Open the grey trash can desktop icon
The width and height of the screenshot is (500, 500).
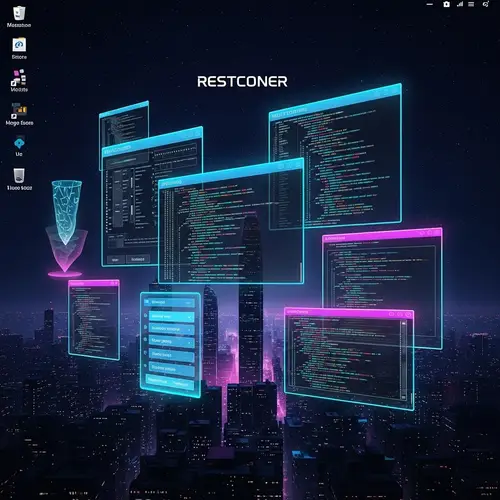[x=19, y=175]
